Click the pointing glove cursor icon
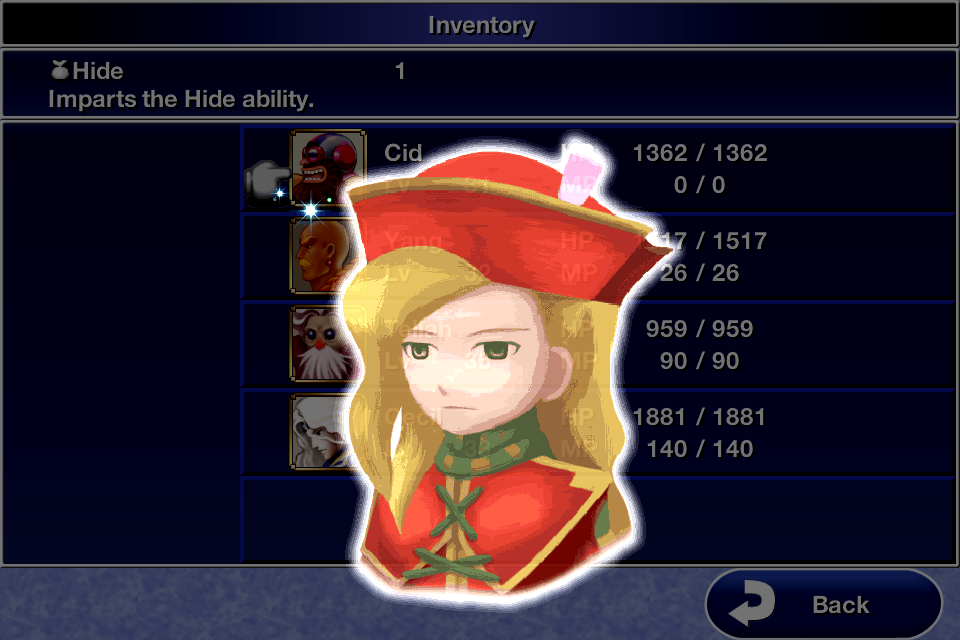 pos(267,181)
